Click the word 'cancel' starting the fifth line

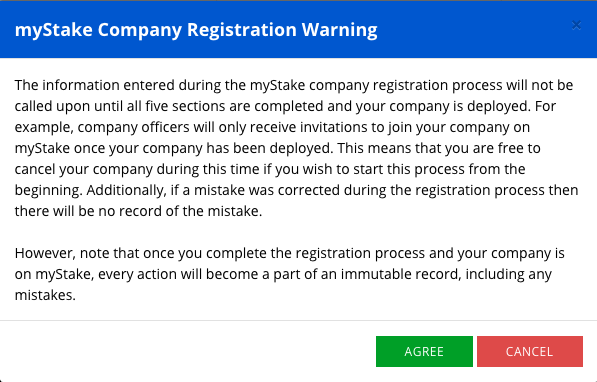click(x=35, y=169)
